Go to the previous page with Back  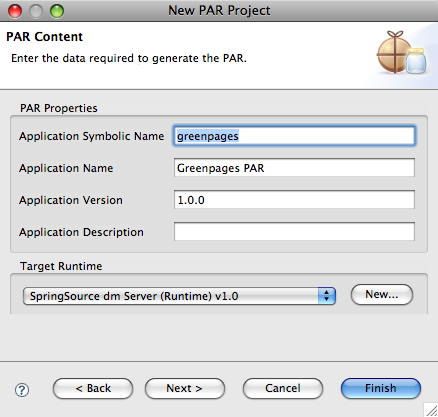coord(93,388)
